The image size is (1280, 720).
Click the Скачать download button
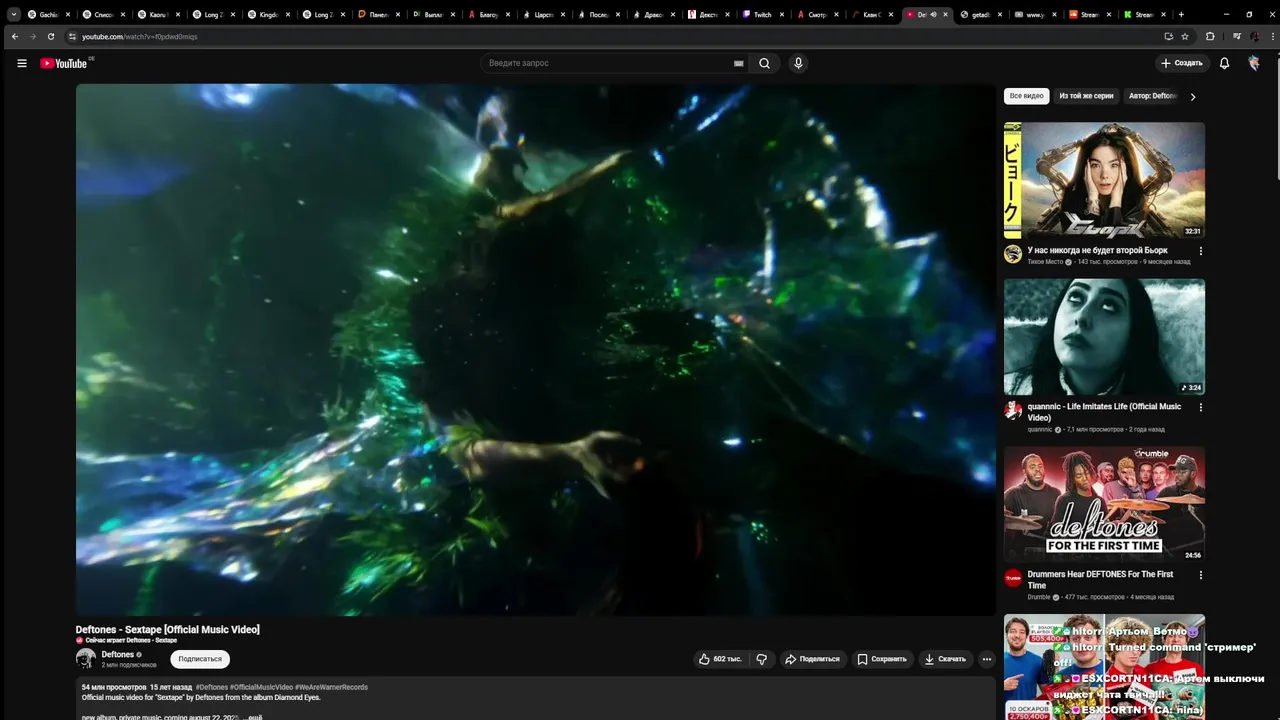click(x=945, y=659)
